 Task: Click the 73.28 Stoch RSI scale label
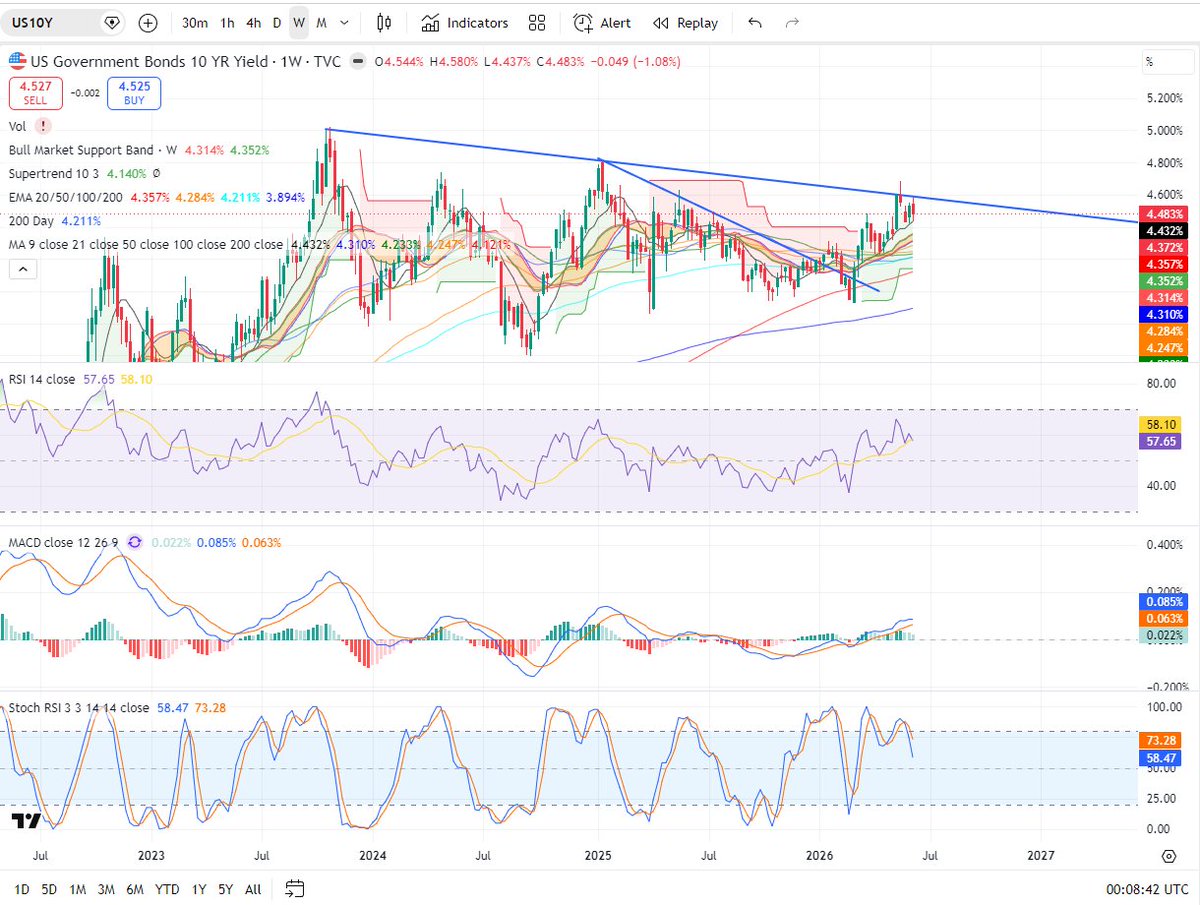1160,741
